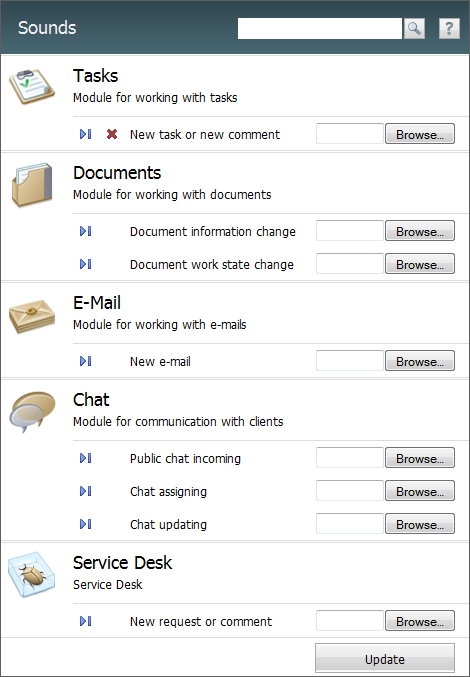Remove sound with red X for new task
The height and width of the screenshot is (677, 470).
112,134
